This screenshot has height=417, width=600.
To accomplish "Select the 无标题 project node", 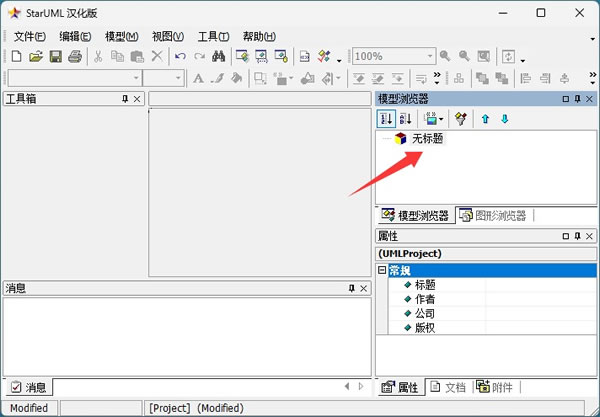I will [x=427, y=138].
